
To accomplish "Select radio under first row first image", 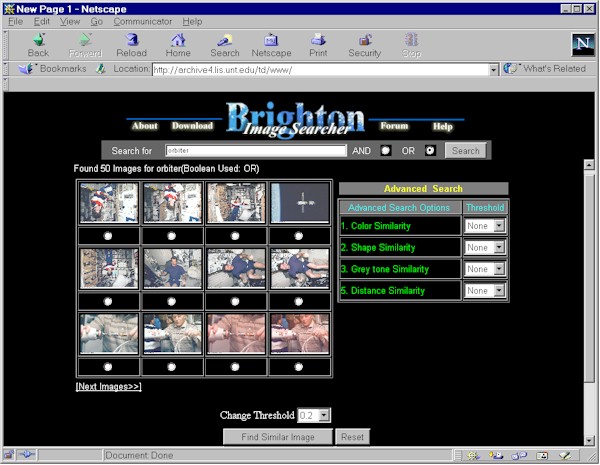I will pyautogui.click(x=108, y=236).
